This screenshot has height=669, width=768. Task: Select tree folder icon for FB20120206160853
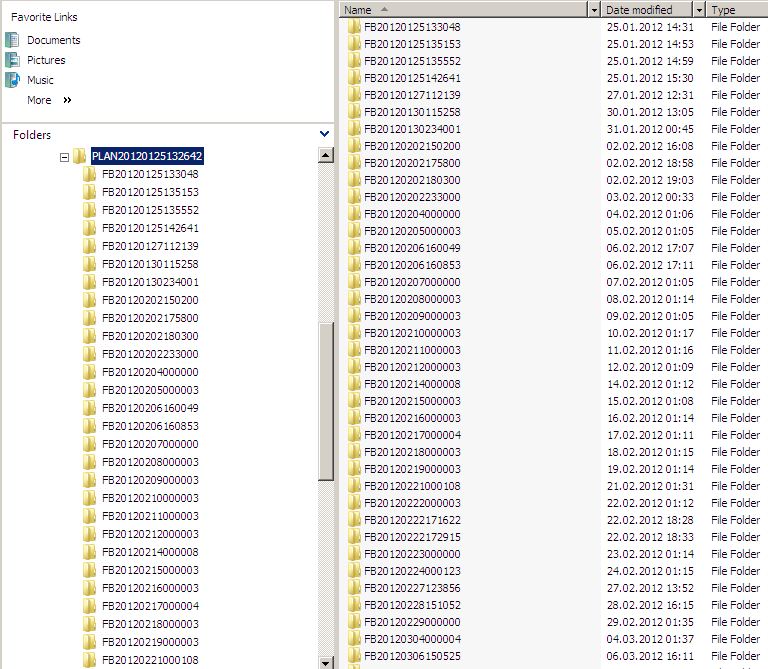[x=89, y=426]
